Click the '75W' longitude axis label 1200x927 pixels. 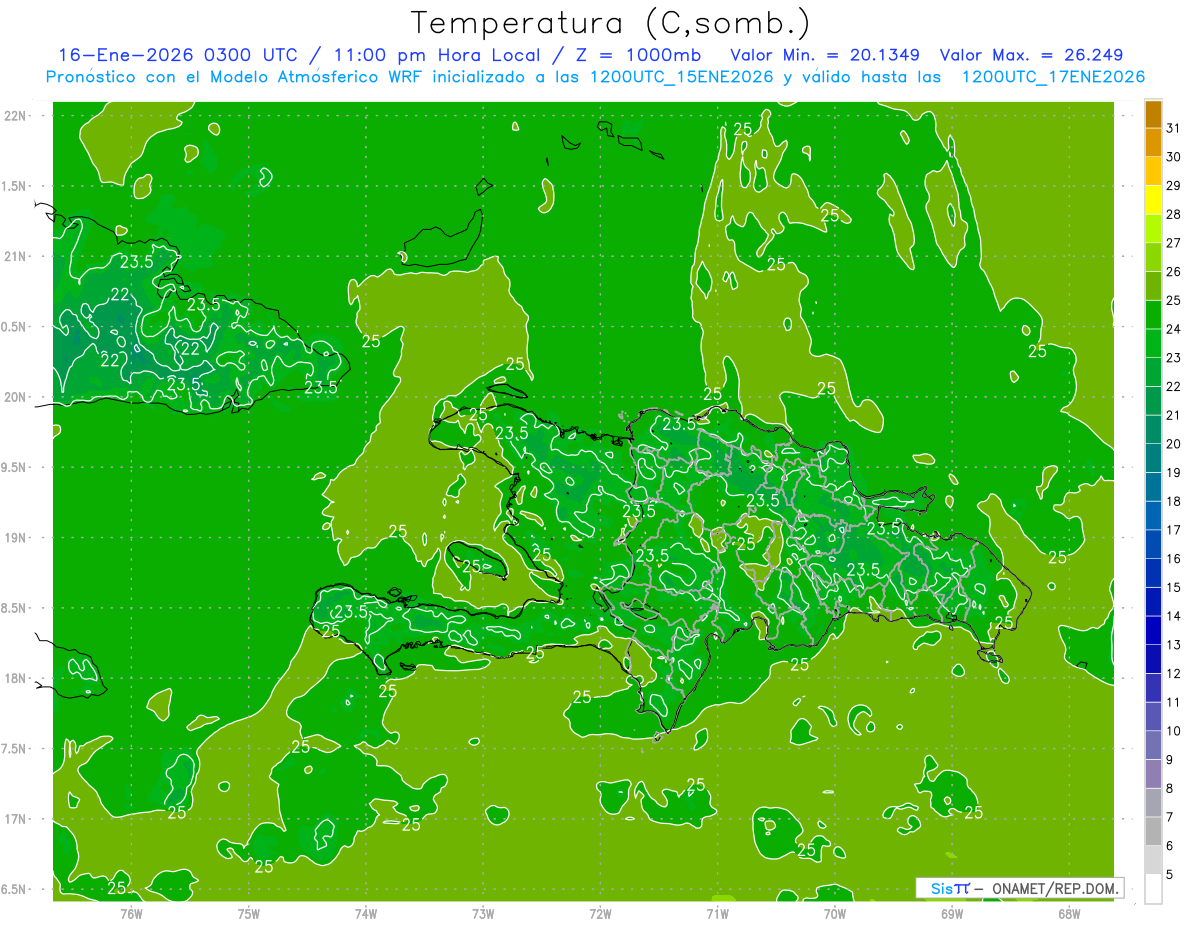(249, 913)
